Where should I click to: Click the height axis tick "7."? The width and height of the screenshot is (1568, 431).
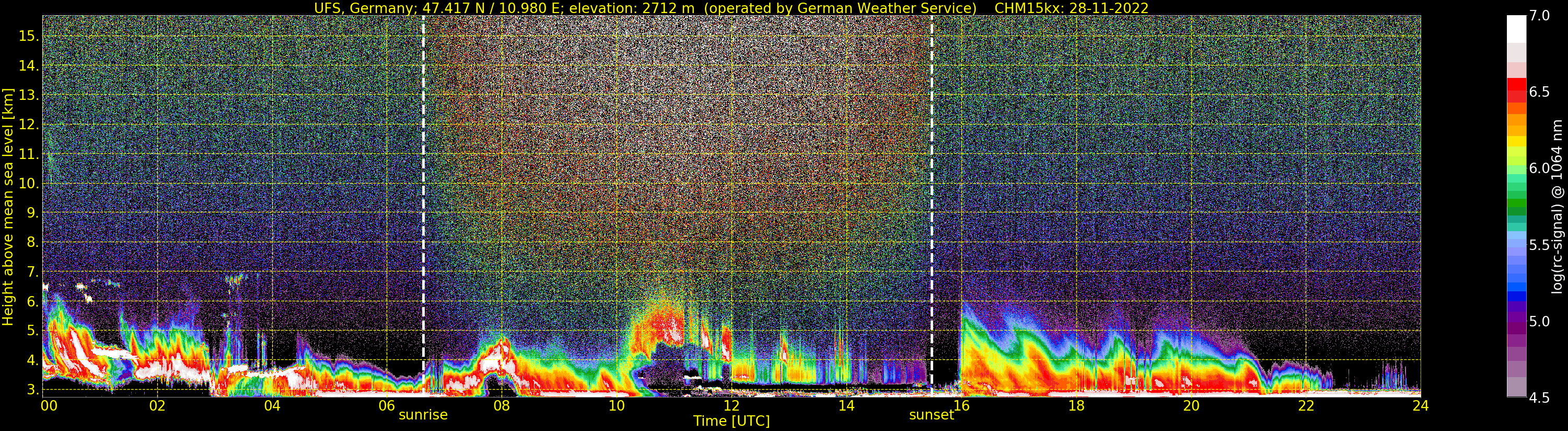[x=32, y=272]
